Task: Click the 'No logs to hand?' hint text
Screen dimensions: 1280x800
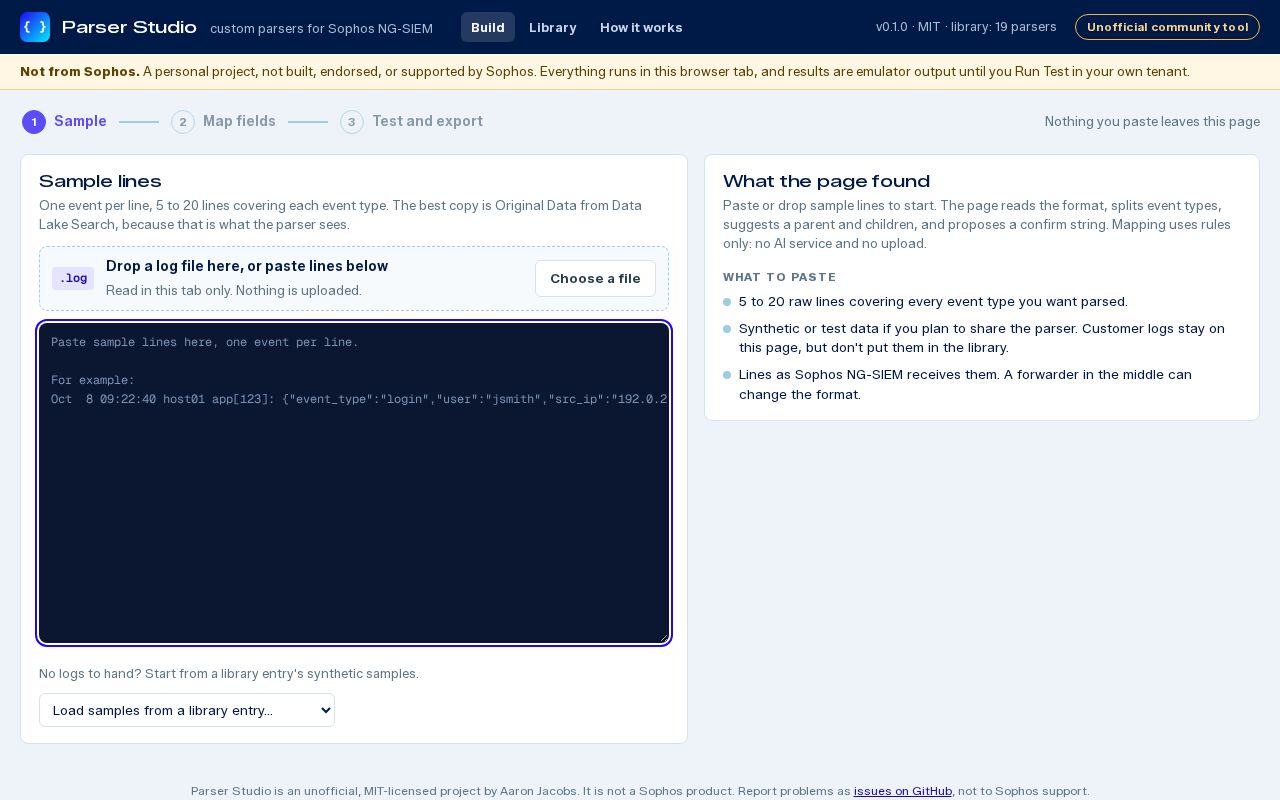Action: click(229, 673)
